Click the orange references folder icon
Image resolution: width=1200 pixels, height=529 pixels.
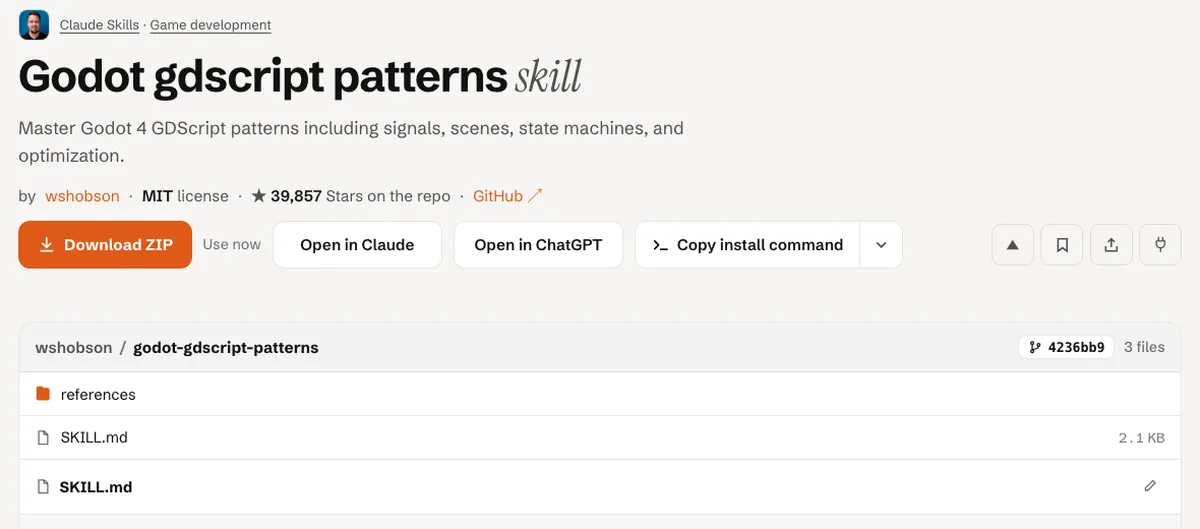click(43, 394)
